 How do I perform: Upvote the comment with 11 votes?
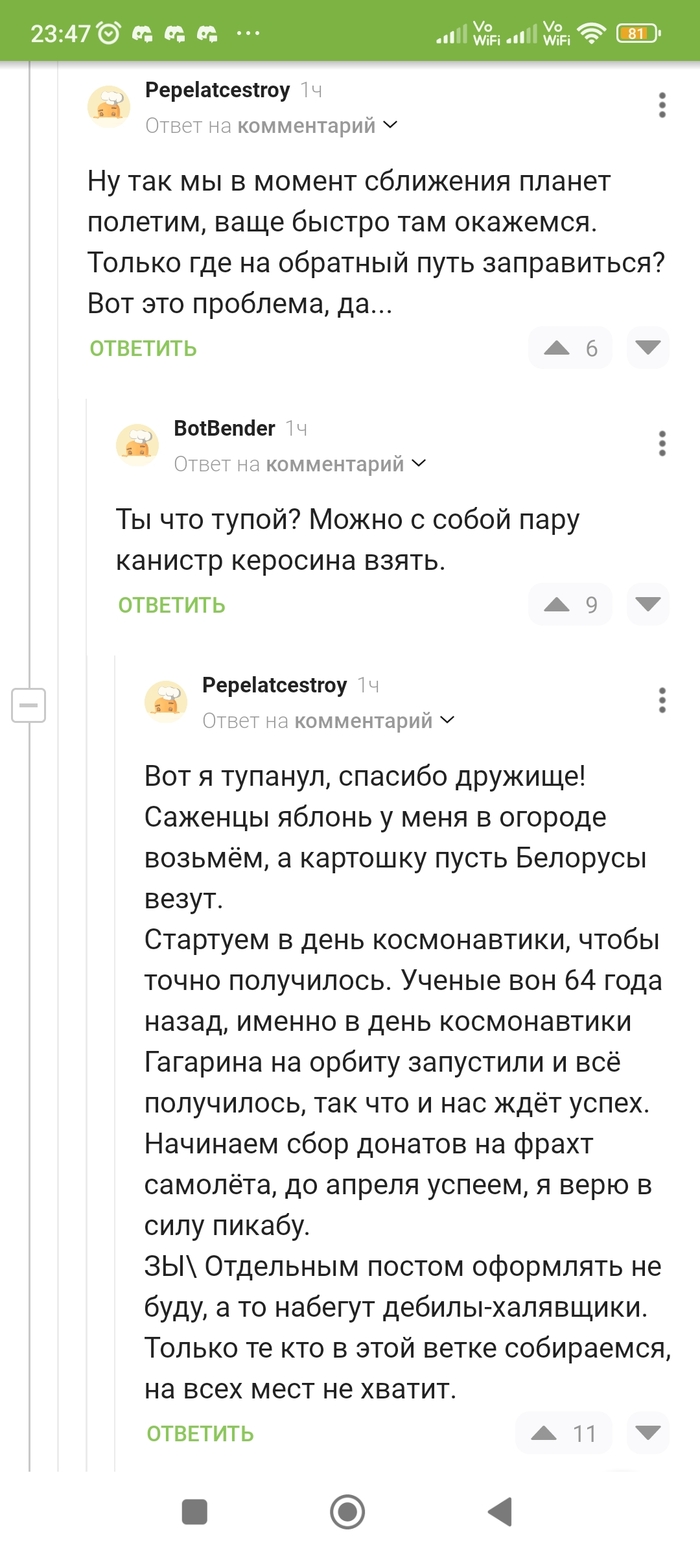544,1433
